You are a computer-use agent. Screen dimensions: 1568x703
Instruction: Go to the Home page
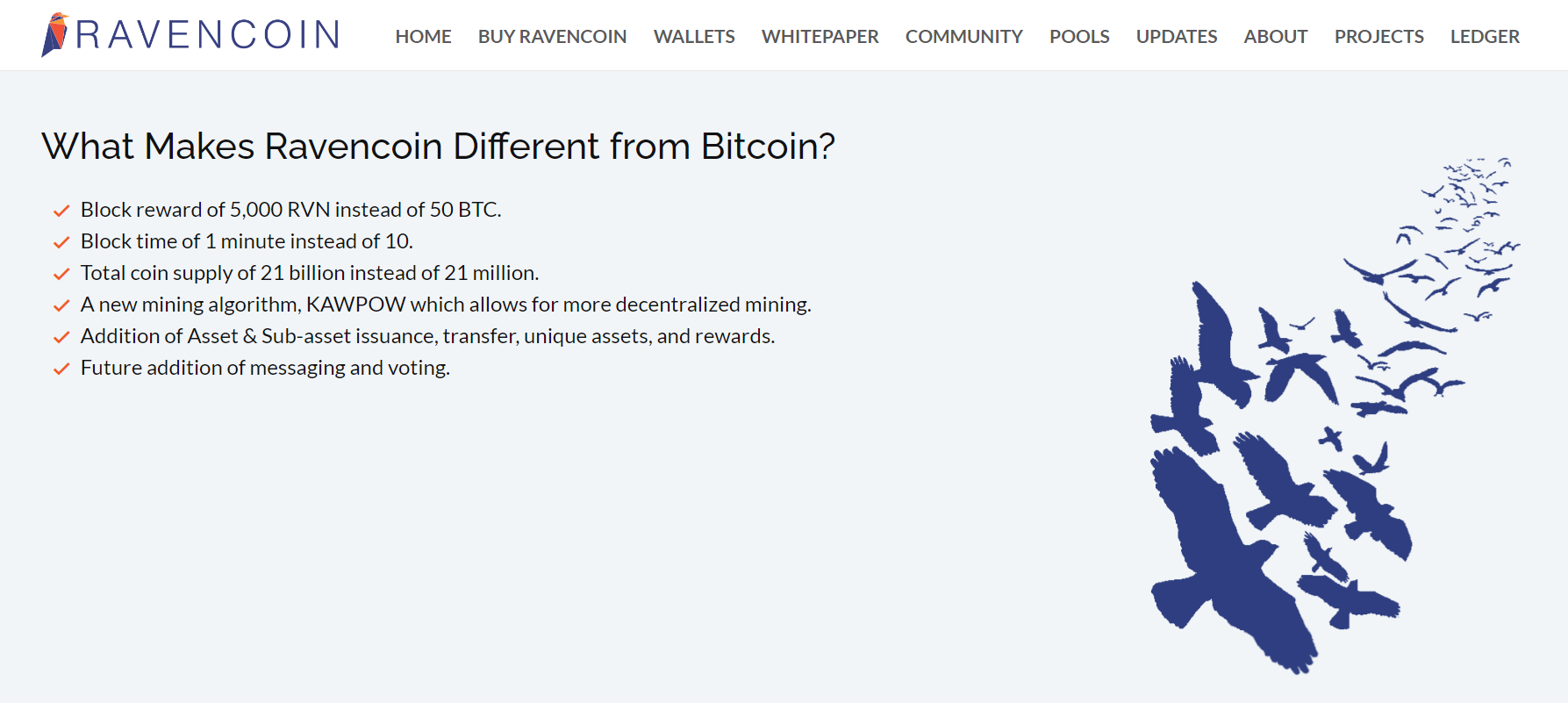pyautogui.click(x=423, y=37)
